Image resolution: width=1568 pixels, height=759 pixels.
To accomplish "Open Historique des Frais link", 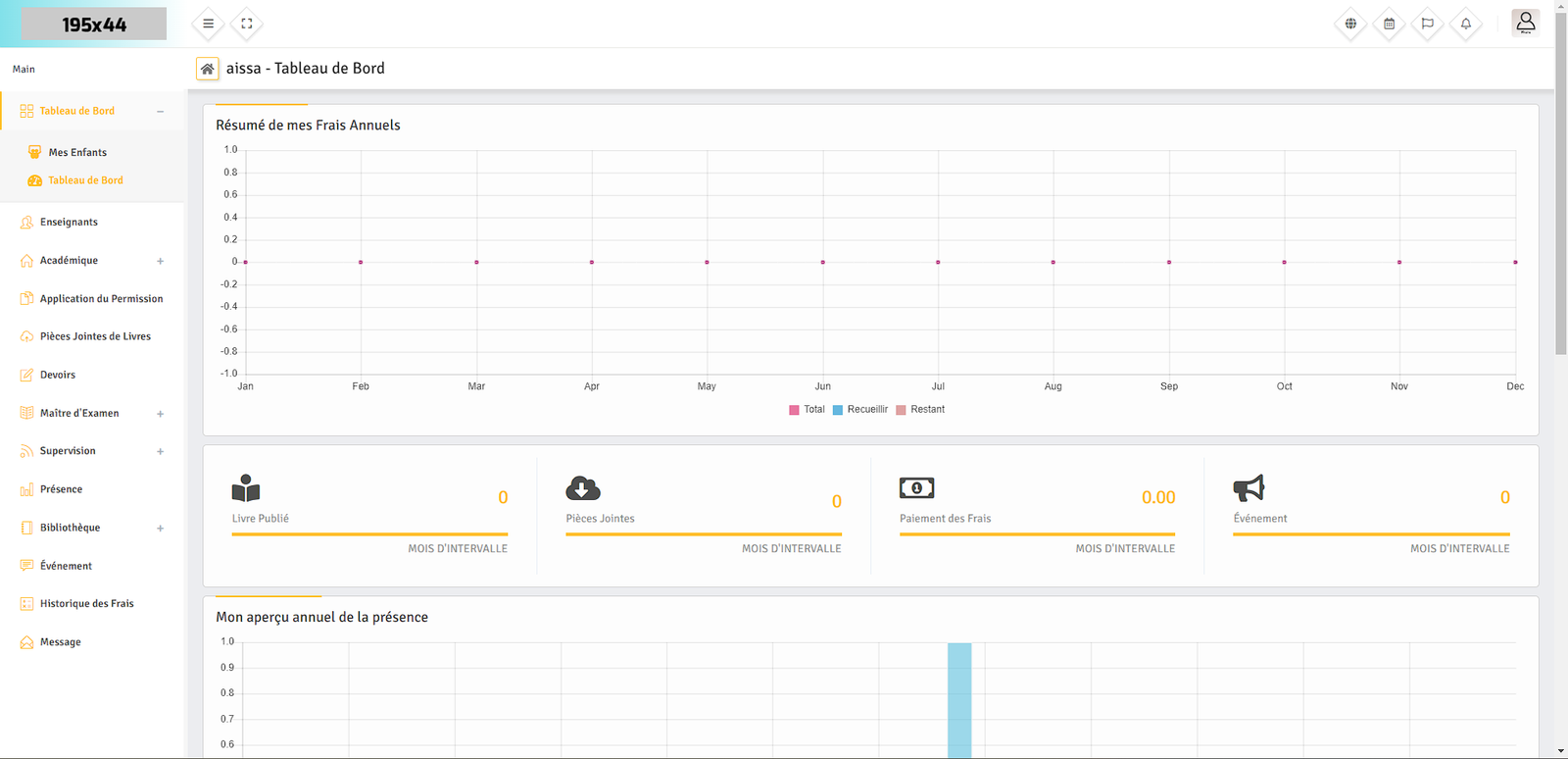I will point(86,604).
